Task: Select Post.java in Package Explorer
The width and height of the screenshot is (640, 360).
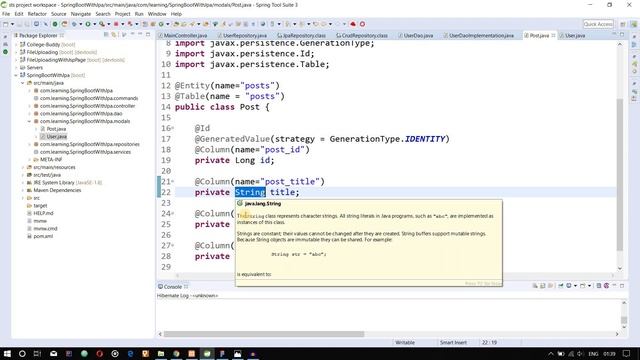Action: [x=56, y=129]
